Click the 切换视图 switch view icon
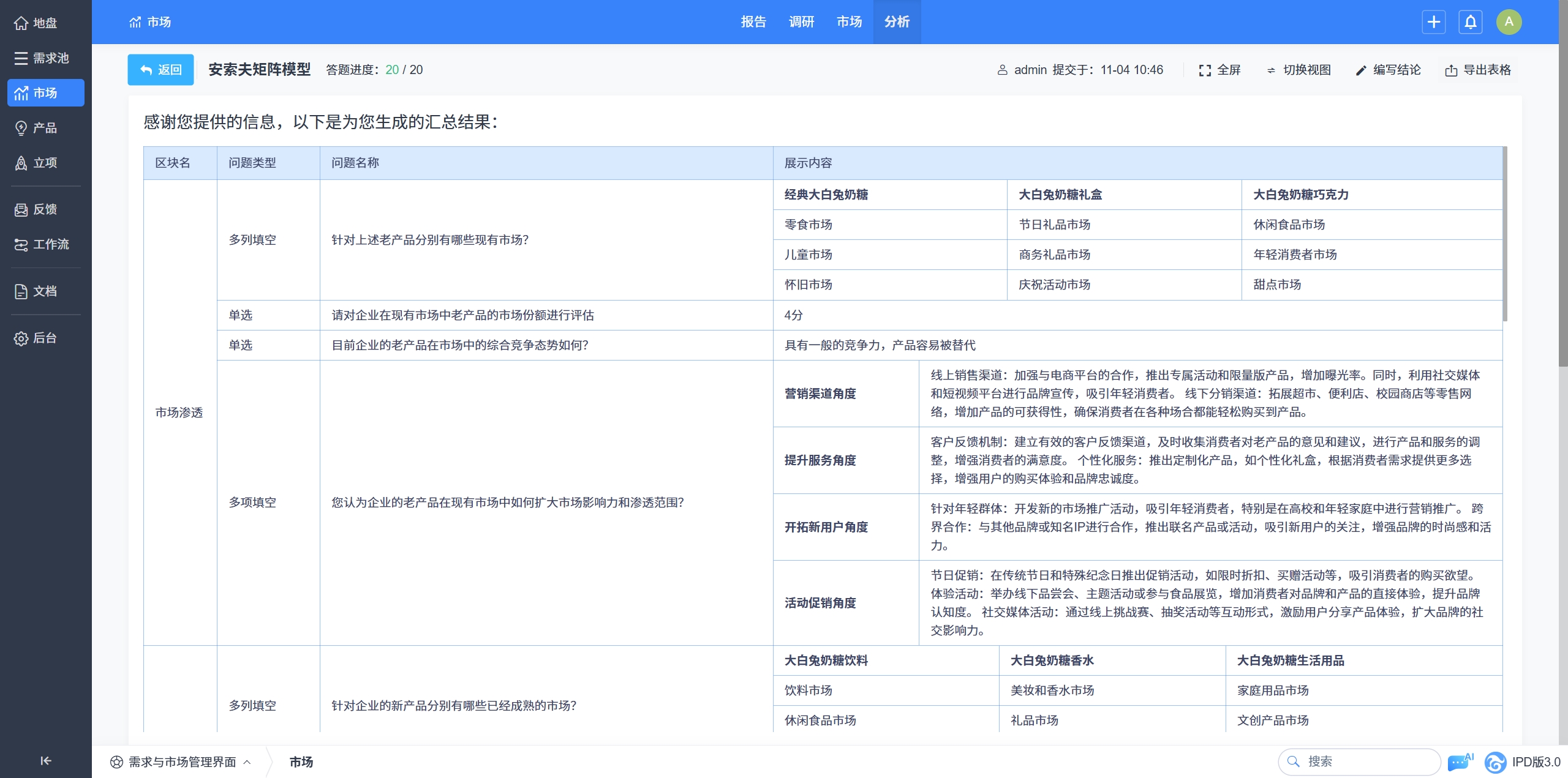Viewport: 1568px width, 778px height. click(1271, 70)
